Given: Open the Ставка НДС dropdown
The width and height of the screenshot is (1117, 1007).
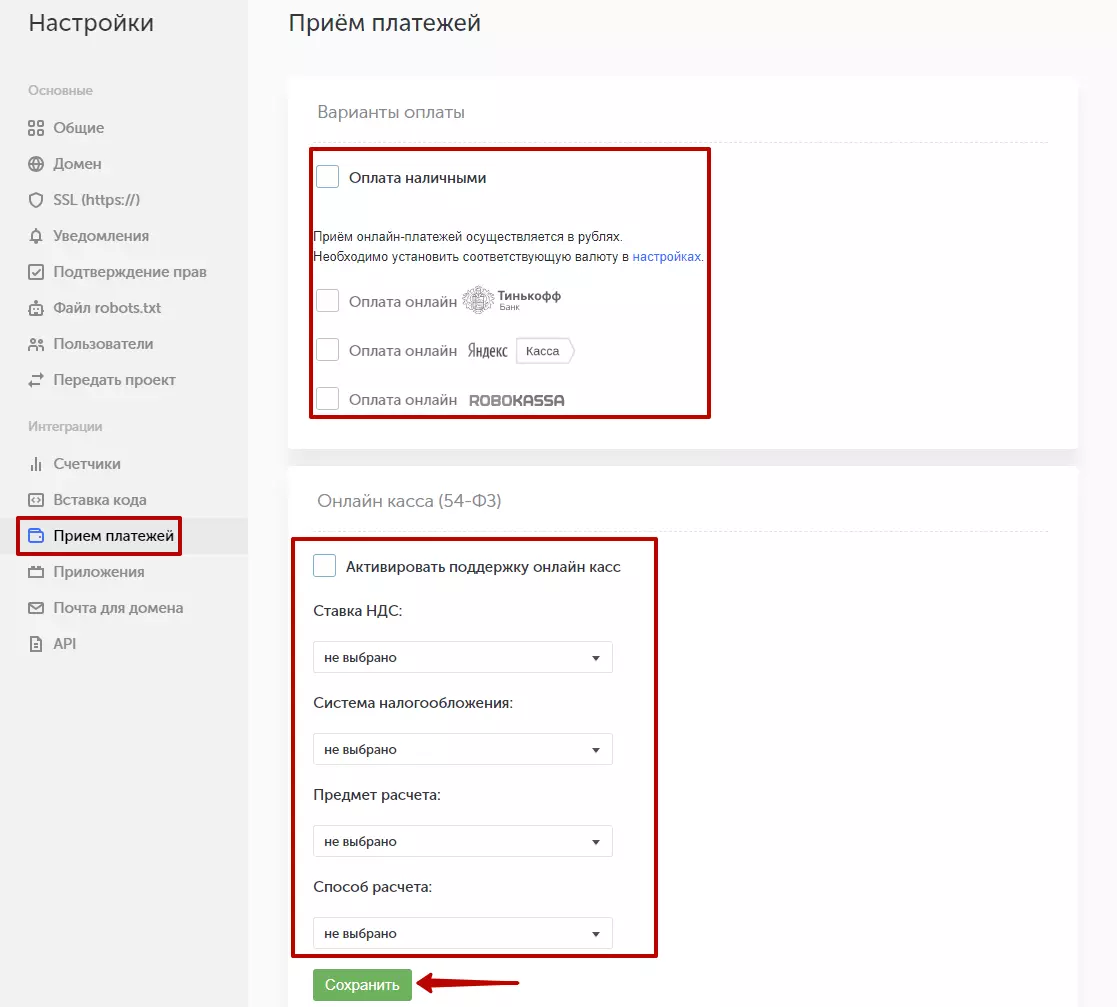Looking at the screenshot, I should click(463, 657).
